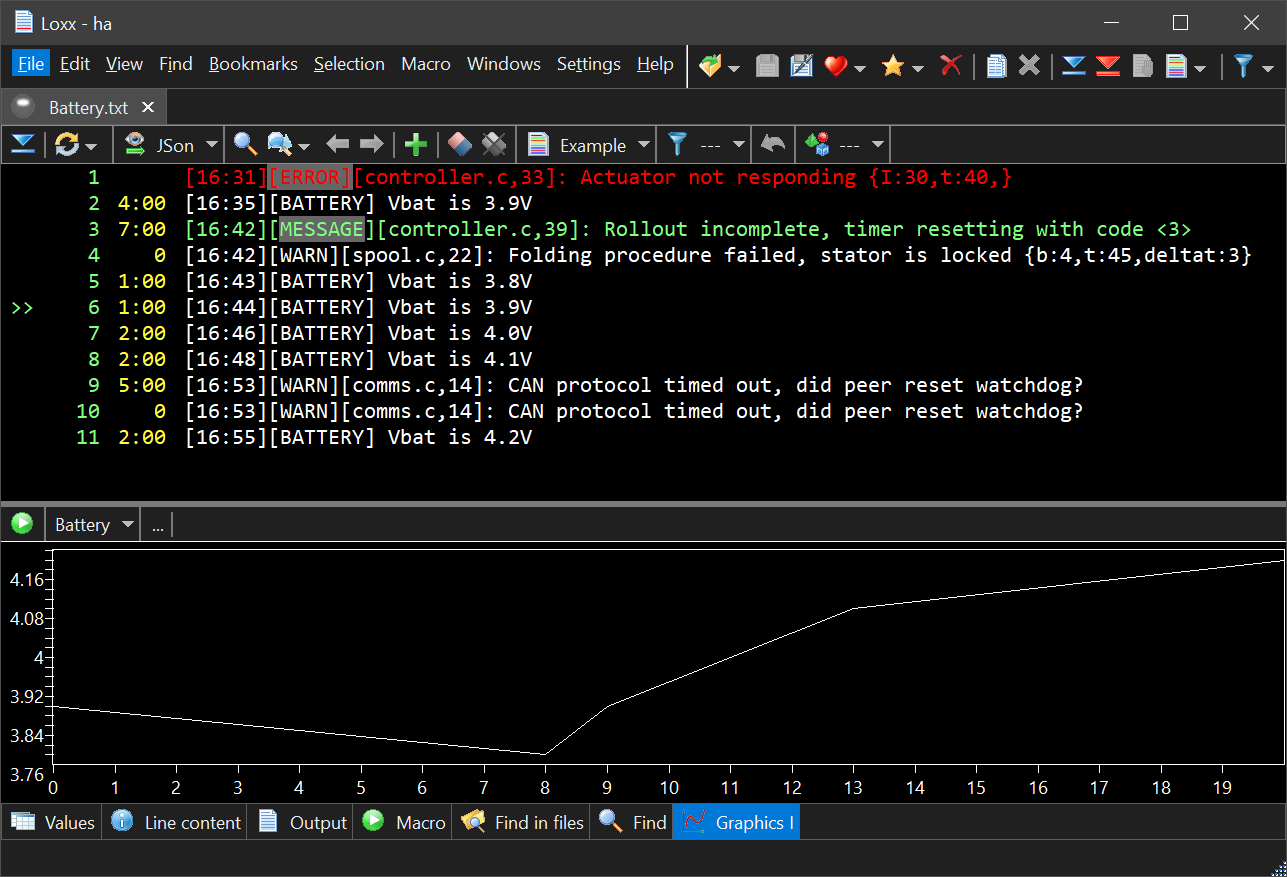Click the '...' button beside Battery dropdown
The width and height of the screenshot is (1287, 877).
157,524
